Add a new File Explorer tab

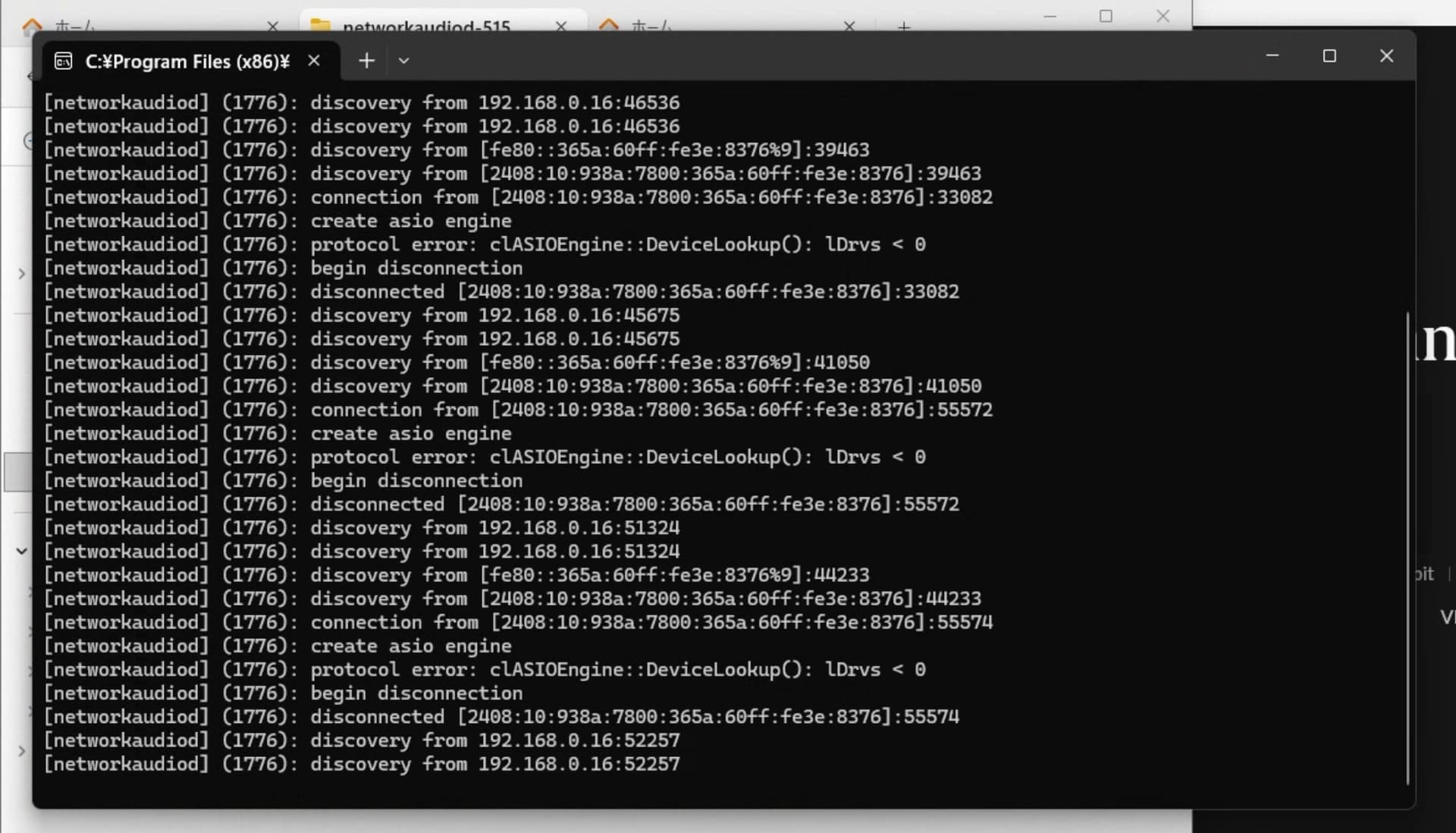point(904,27)
